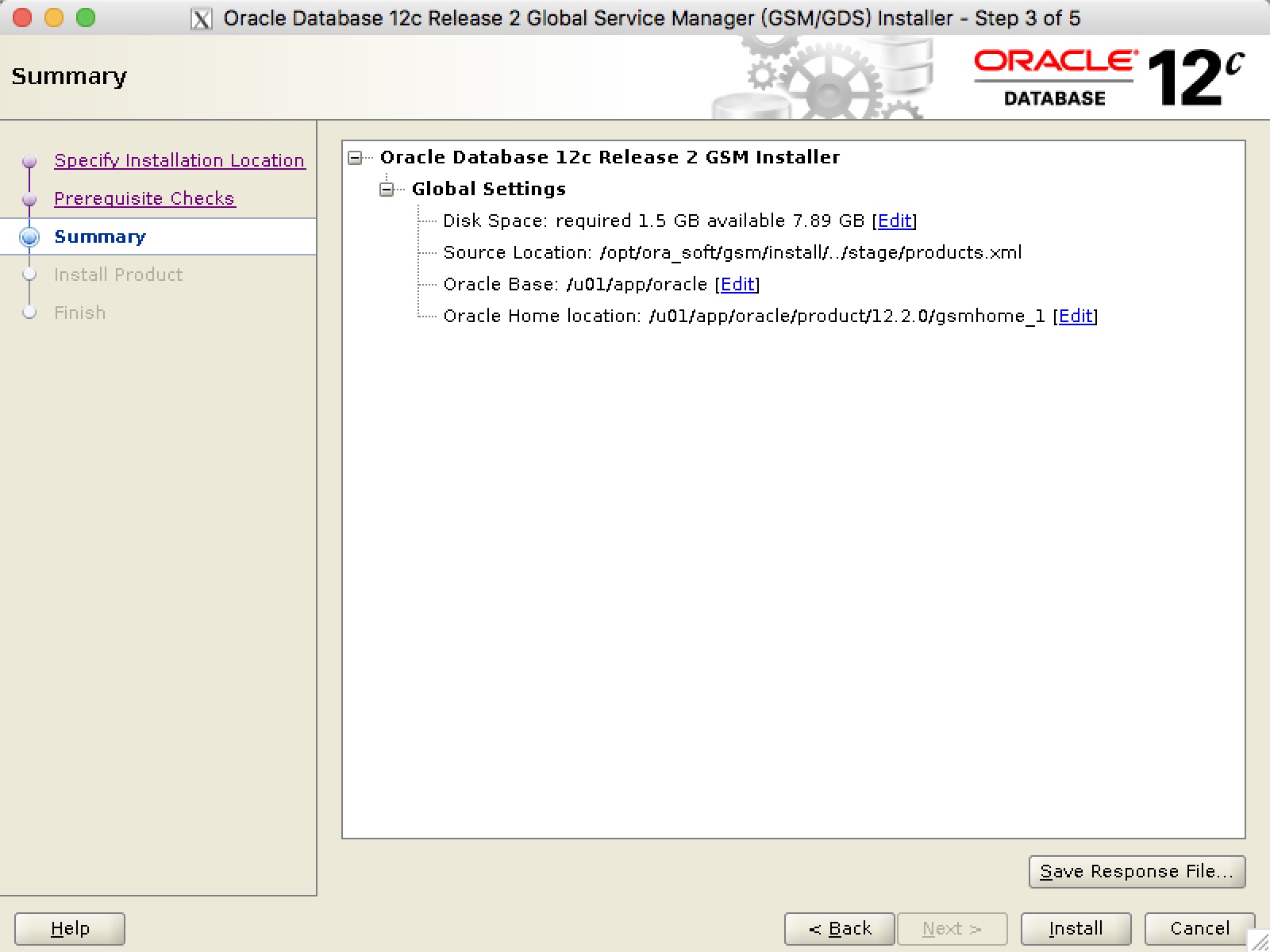The image size is (1270, 952).
Task: Click the Global Settings heading
Action: (x=489, y=189)
